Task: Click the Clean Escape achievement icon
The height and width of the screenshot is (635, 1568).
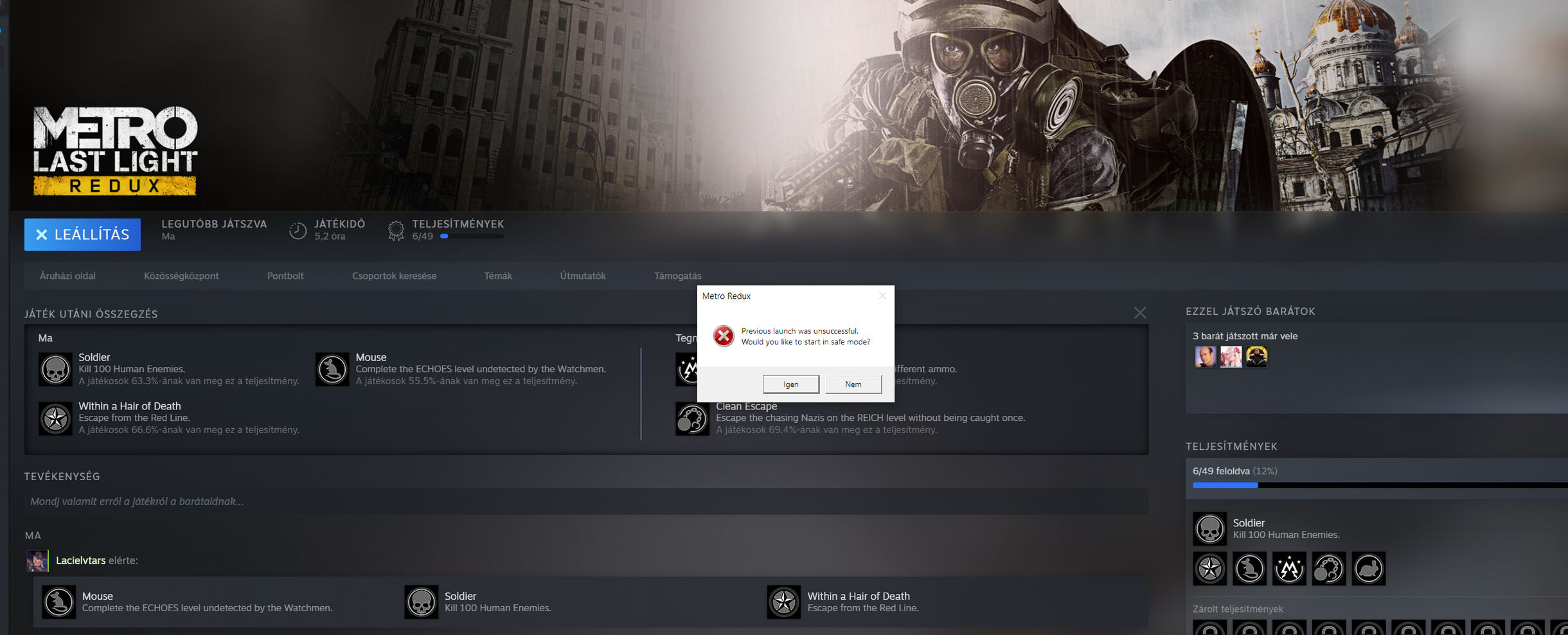Action: pyautogui.click(x=692, y=418)
